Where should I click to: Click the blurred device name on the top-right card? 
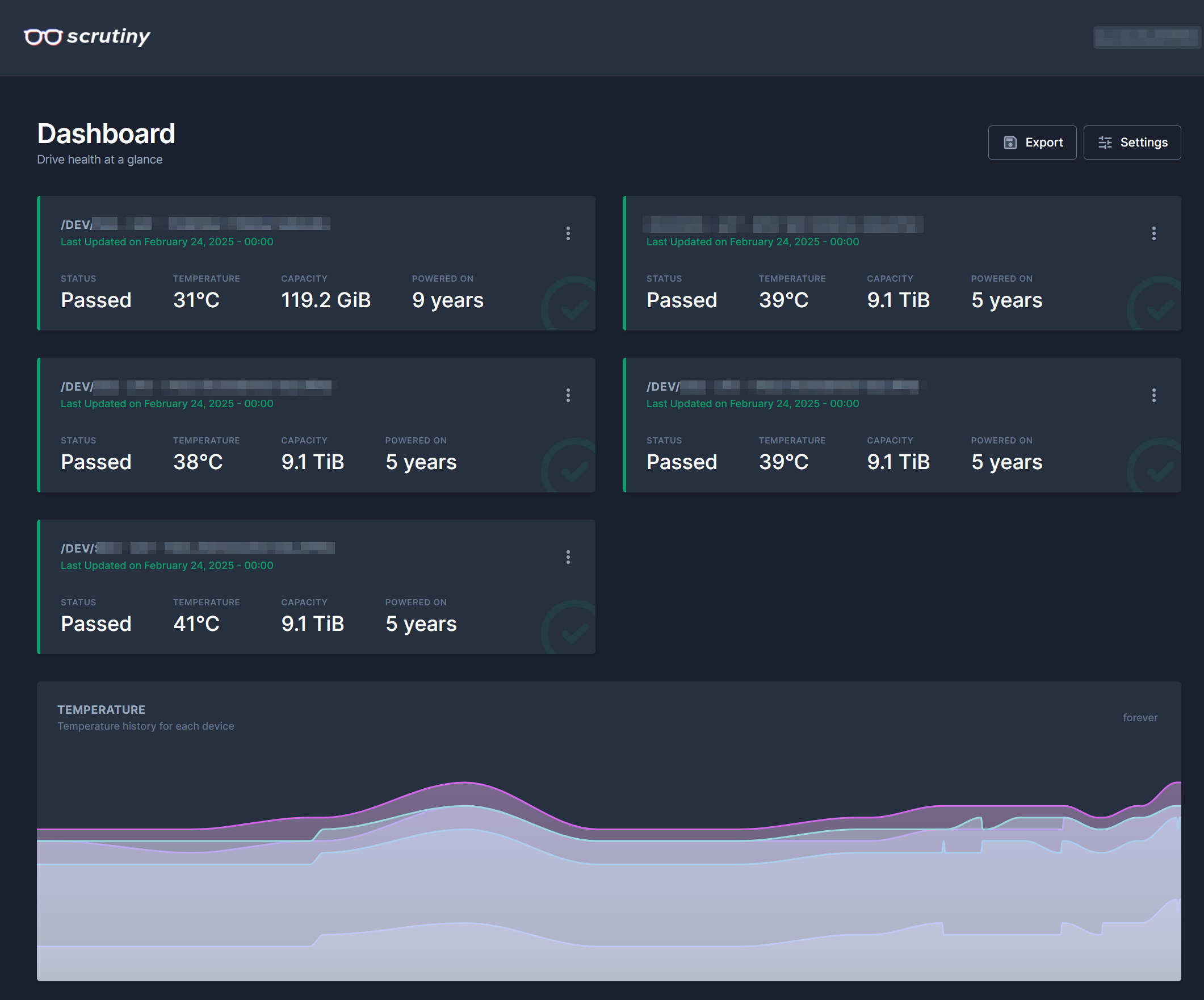(x=783, y=224)
